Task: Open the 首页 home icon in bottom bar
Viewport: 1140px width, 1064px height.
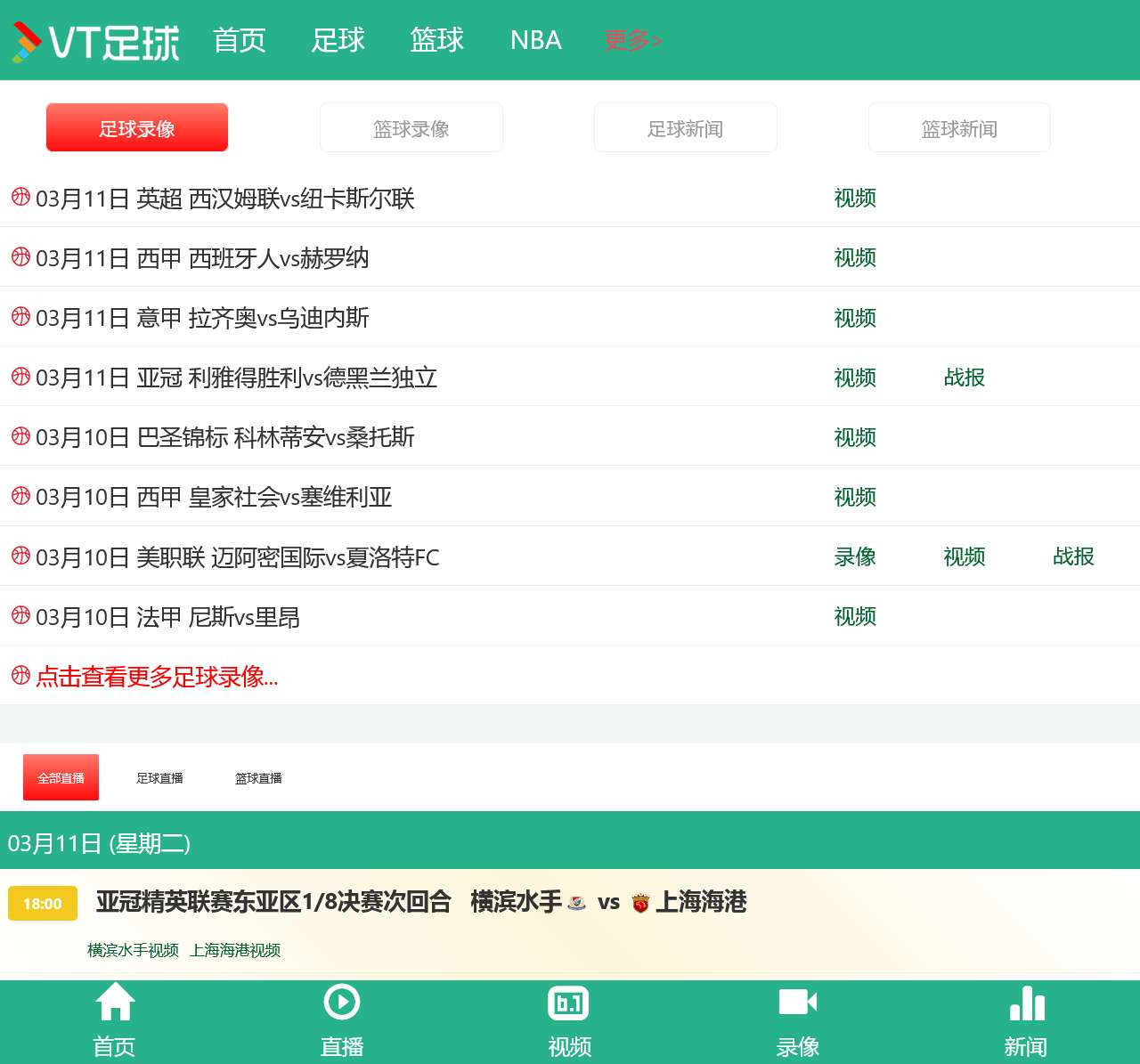Action: point(115,1002)
